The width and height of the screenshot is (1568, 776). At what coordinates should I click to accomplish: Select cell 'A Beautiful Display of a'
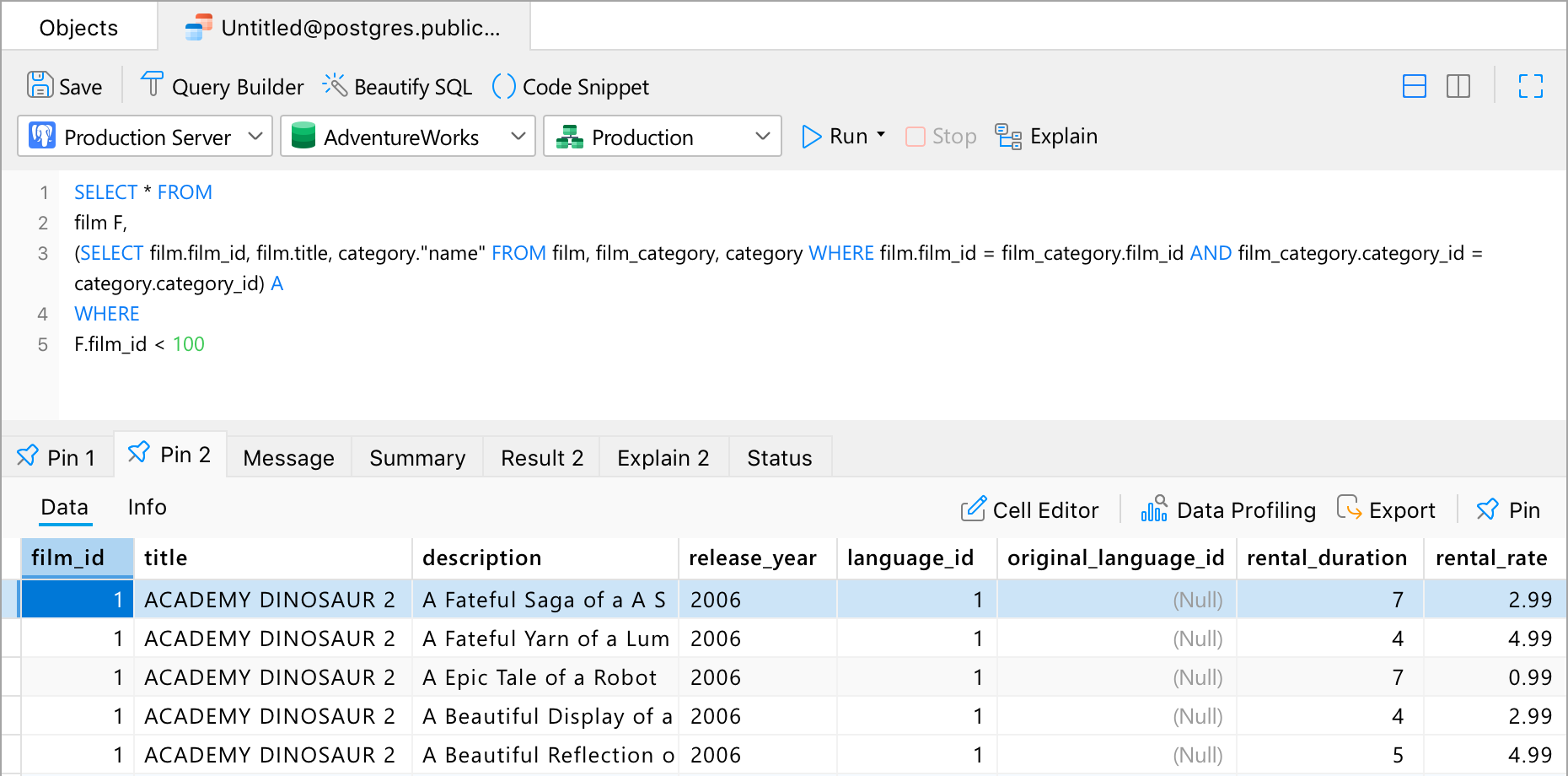pos(545,716)
